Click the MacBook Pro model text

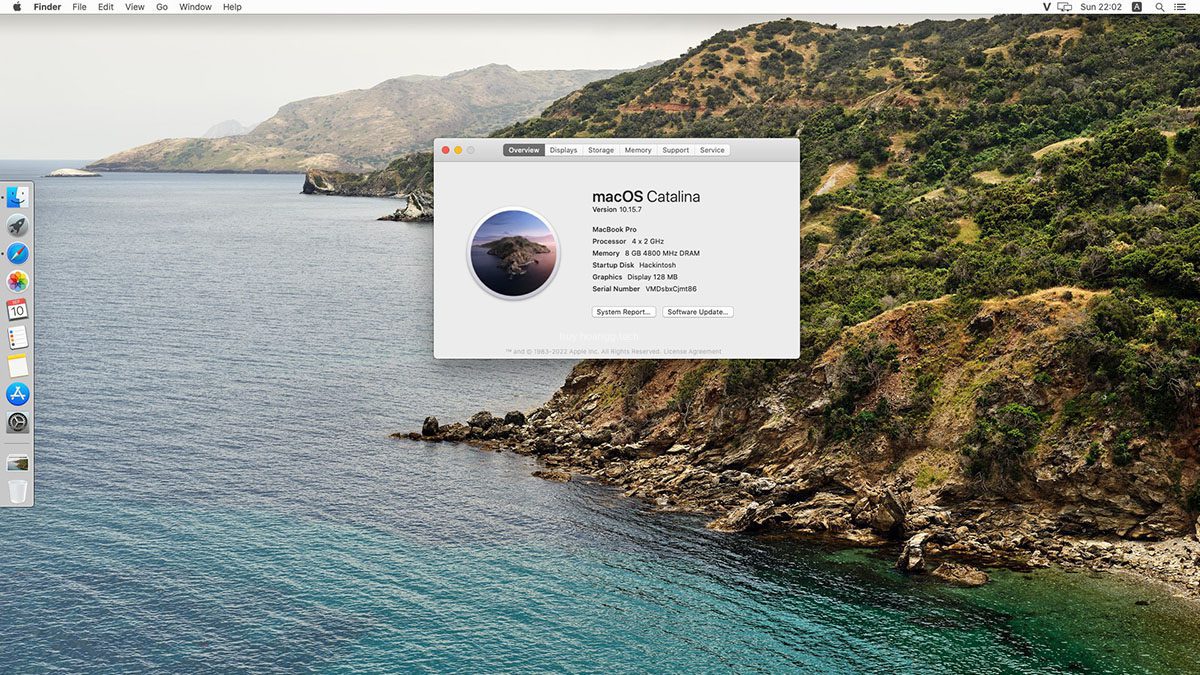pyautogui.click(x=614, y=229)
